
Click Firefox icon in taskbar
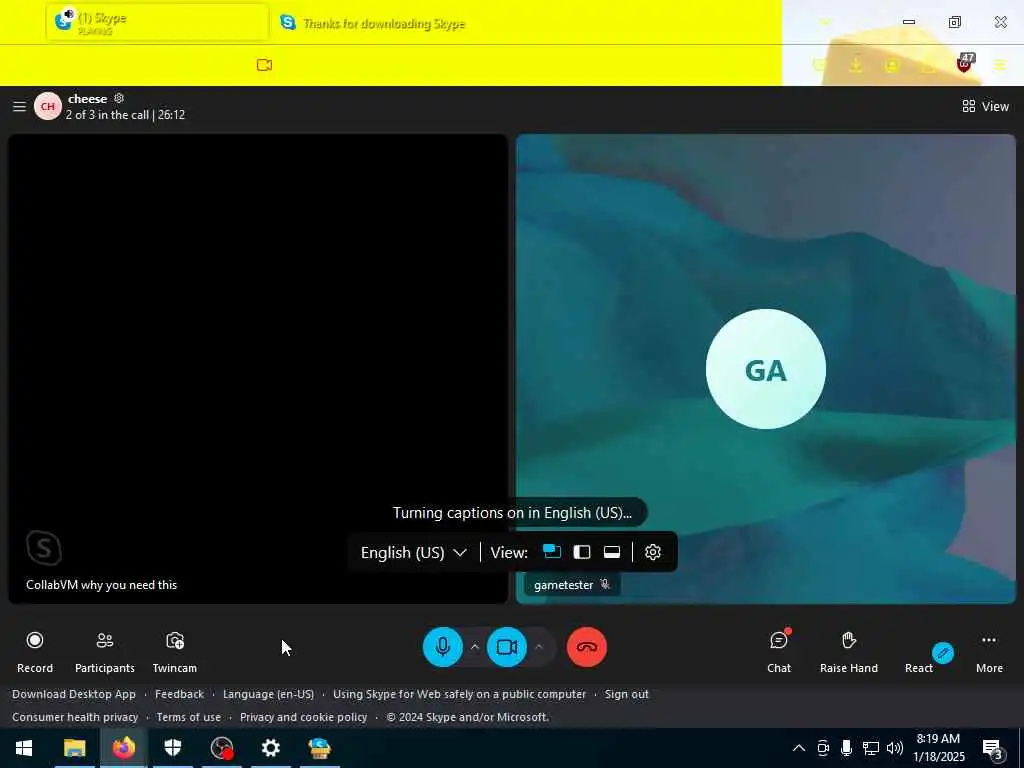123,748
